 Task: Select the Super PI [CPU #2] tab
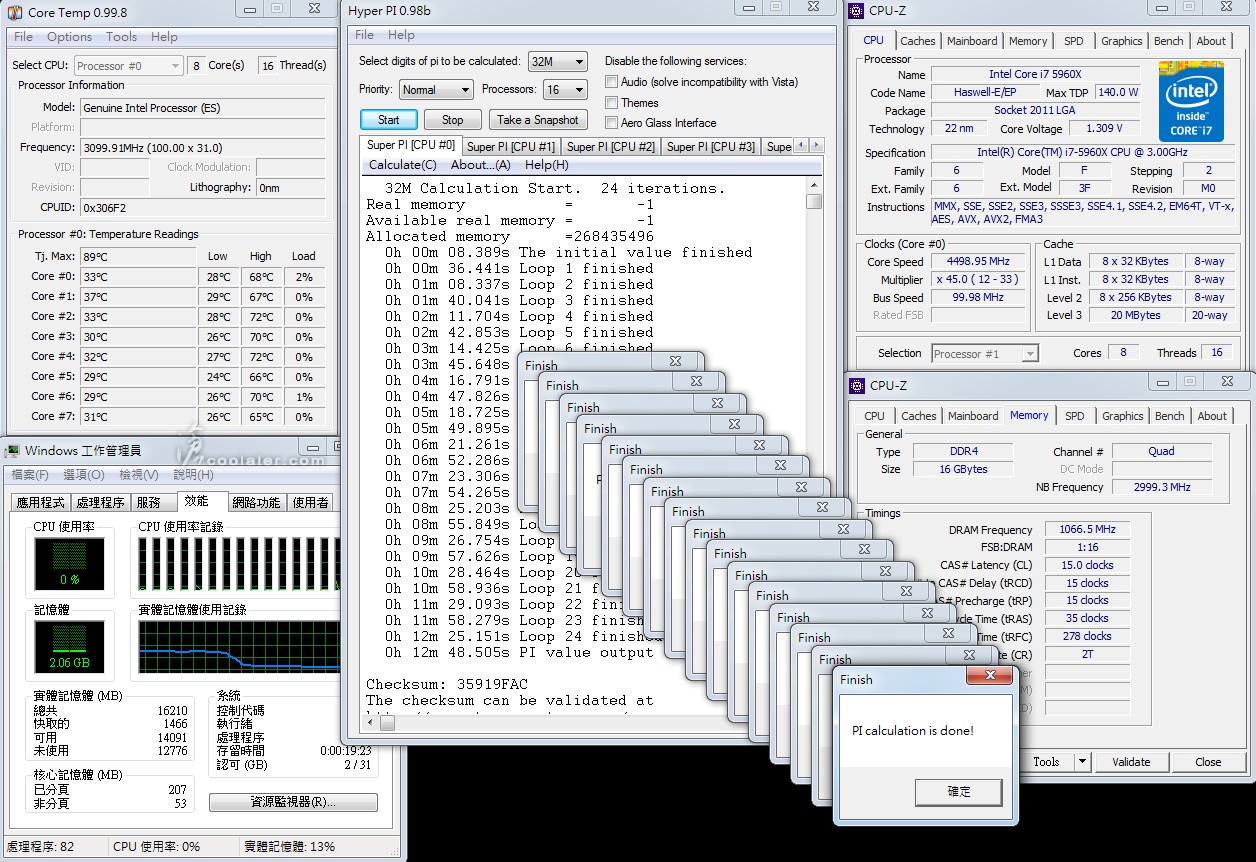(x=610, y=147)
